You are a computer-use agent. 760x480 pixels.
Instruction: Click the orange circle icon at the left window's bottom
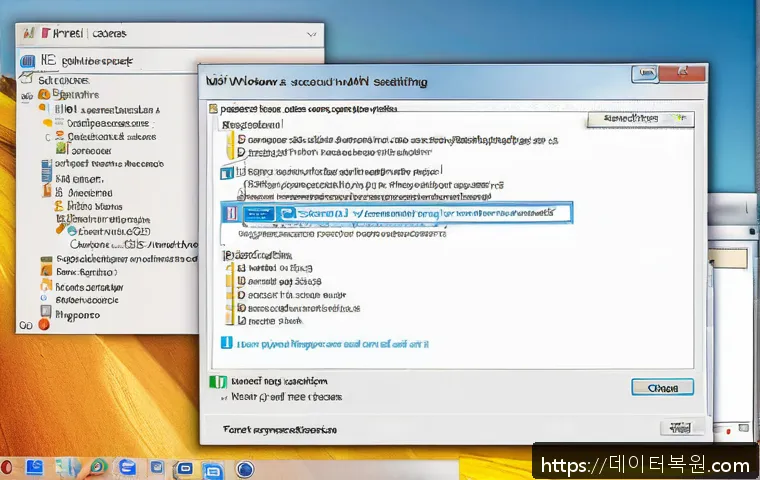tap(43, 324)
